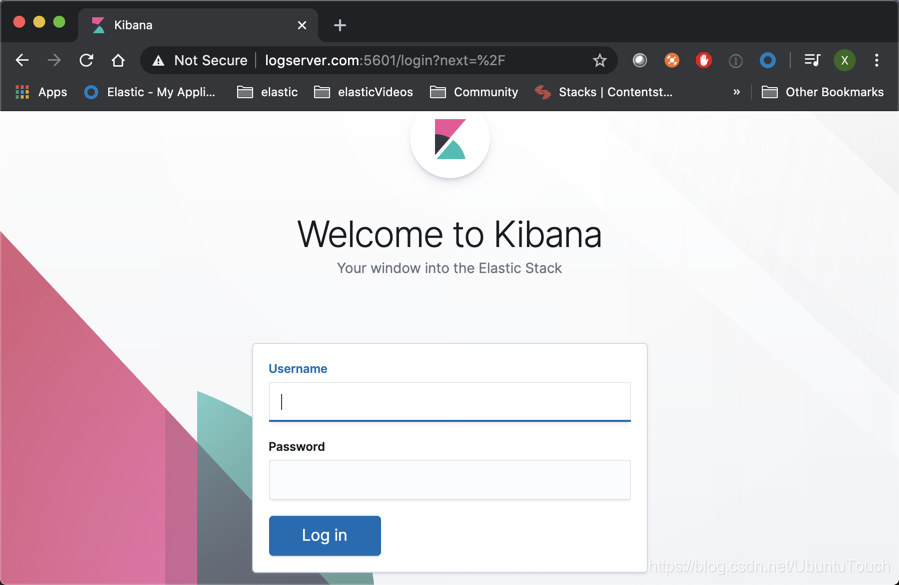Open the Elastic - My Appli... bookmark
Image resolution: width=899 pixels, height=585 pixels.
(x=150, y=92)
